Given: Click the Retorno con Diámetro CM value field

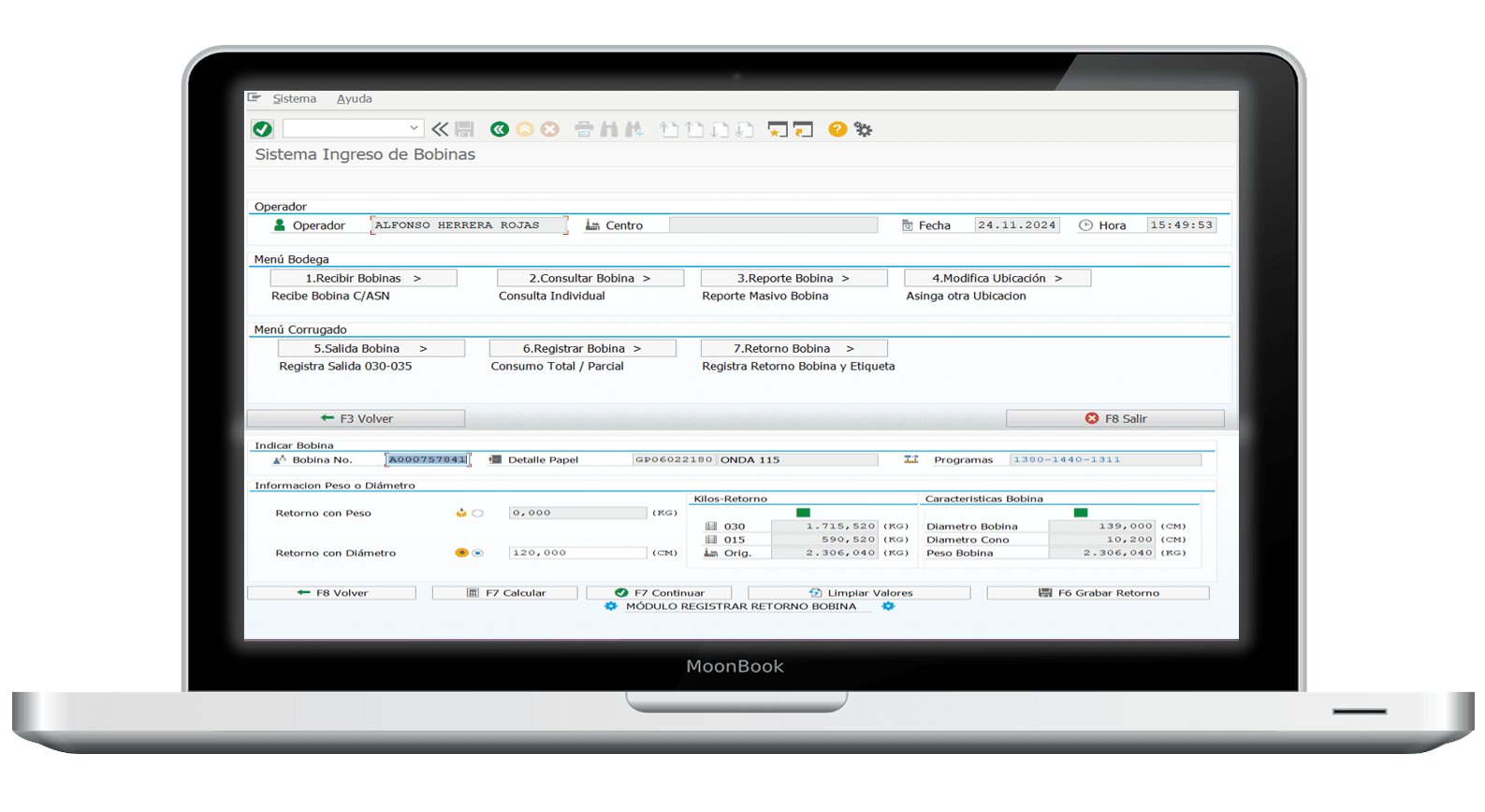Looking at the screenshot, I should tap(577, 553).
